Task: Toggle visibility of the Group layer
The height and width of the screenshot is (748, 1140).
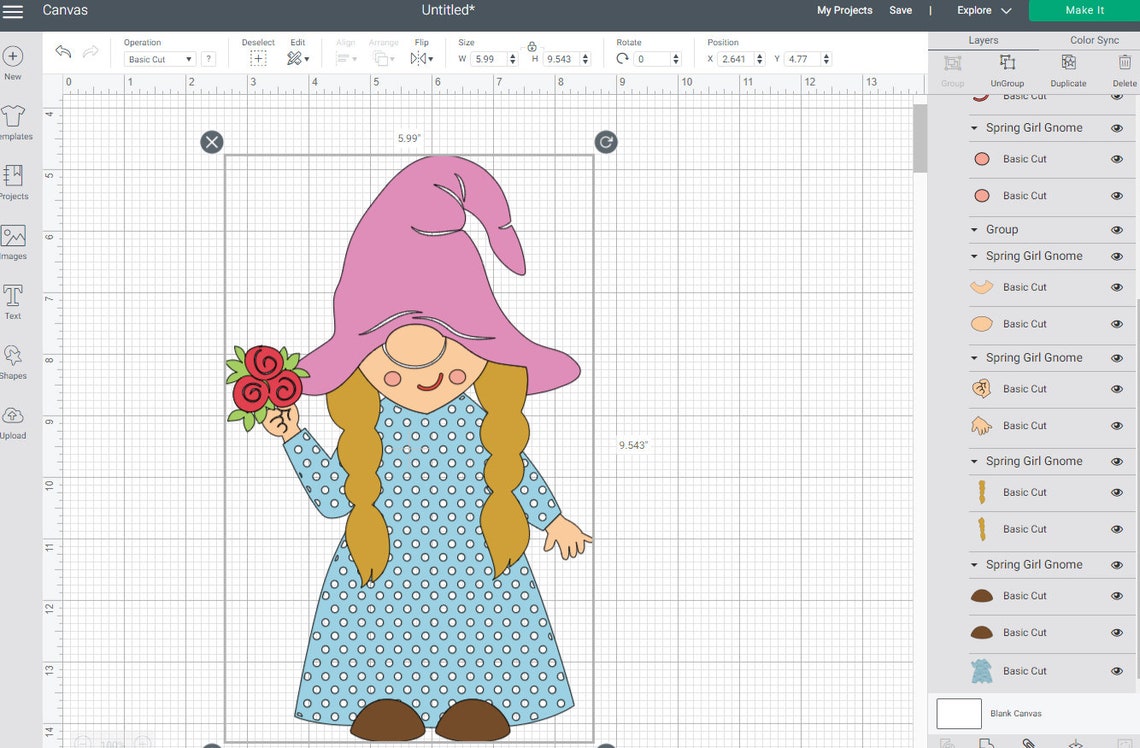Action: (1117, 229)
